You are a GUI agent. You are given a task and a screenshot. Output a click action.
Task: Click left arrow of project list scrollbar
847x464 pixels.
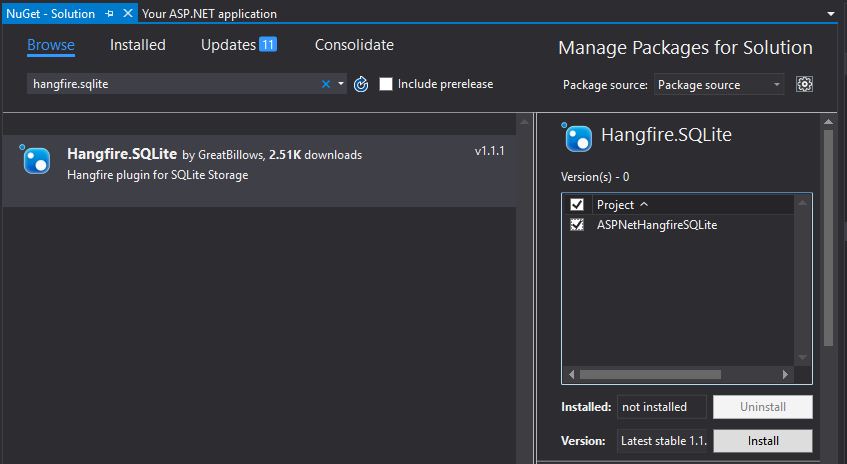(571, 375)
